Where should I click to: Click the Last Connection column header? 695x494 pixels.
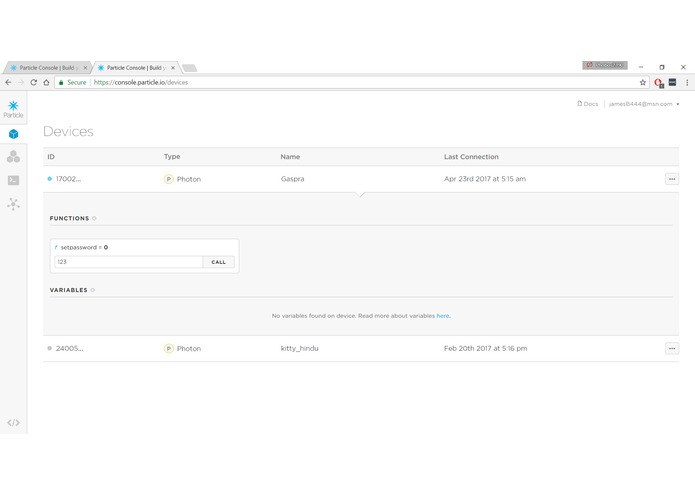(x=471, y=157)
